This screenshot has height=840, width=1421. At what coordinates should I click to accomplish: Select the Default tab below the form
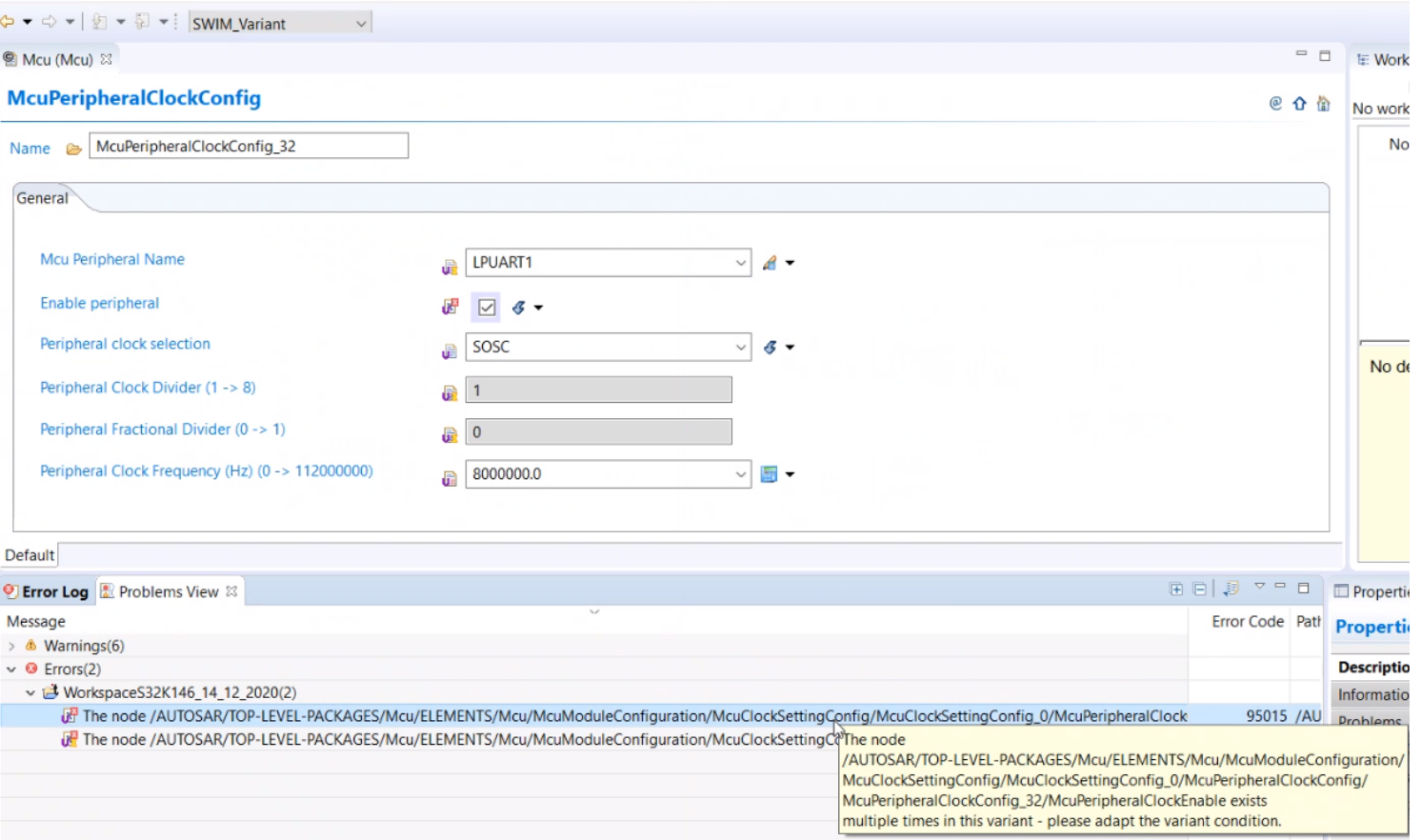(29, 554)
